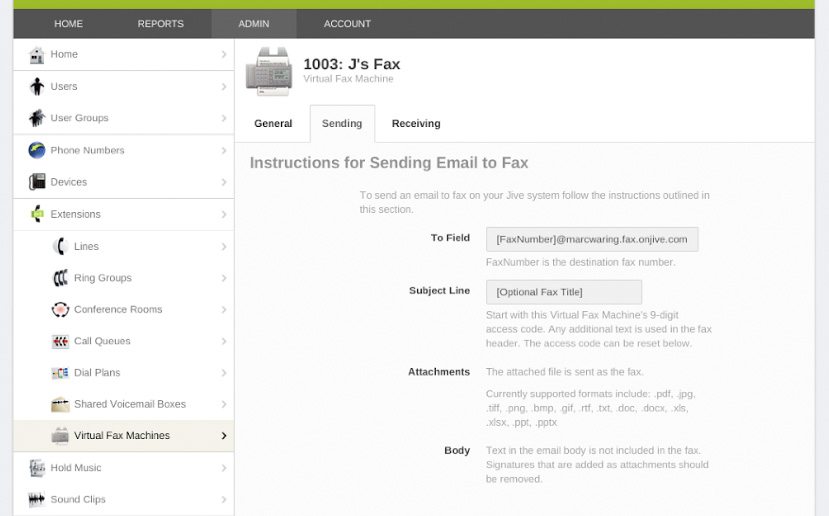
Task: Click the Hold Music sheet icon
Action: [36, 468]
